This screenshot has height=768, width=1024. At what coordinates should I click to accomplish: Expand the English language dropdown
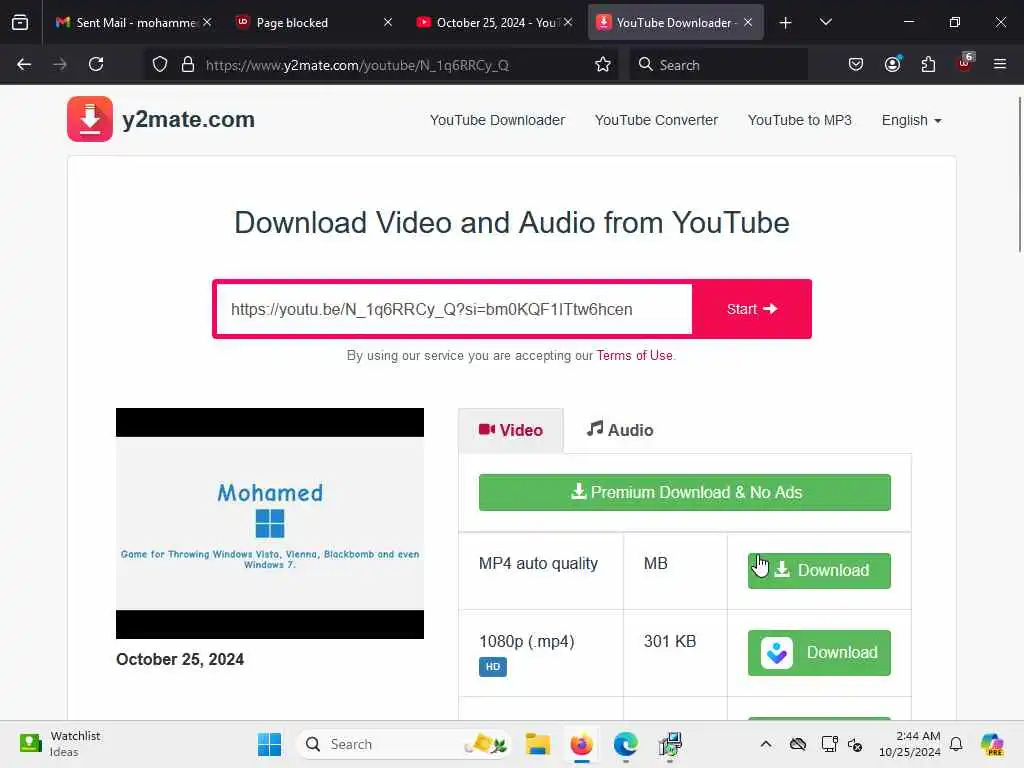point(911,120)
